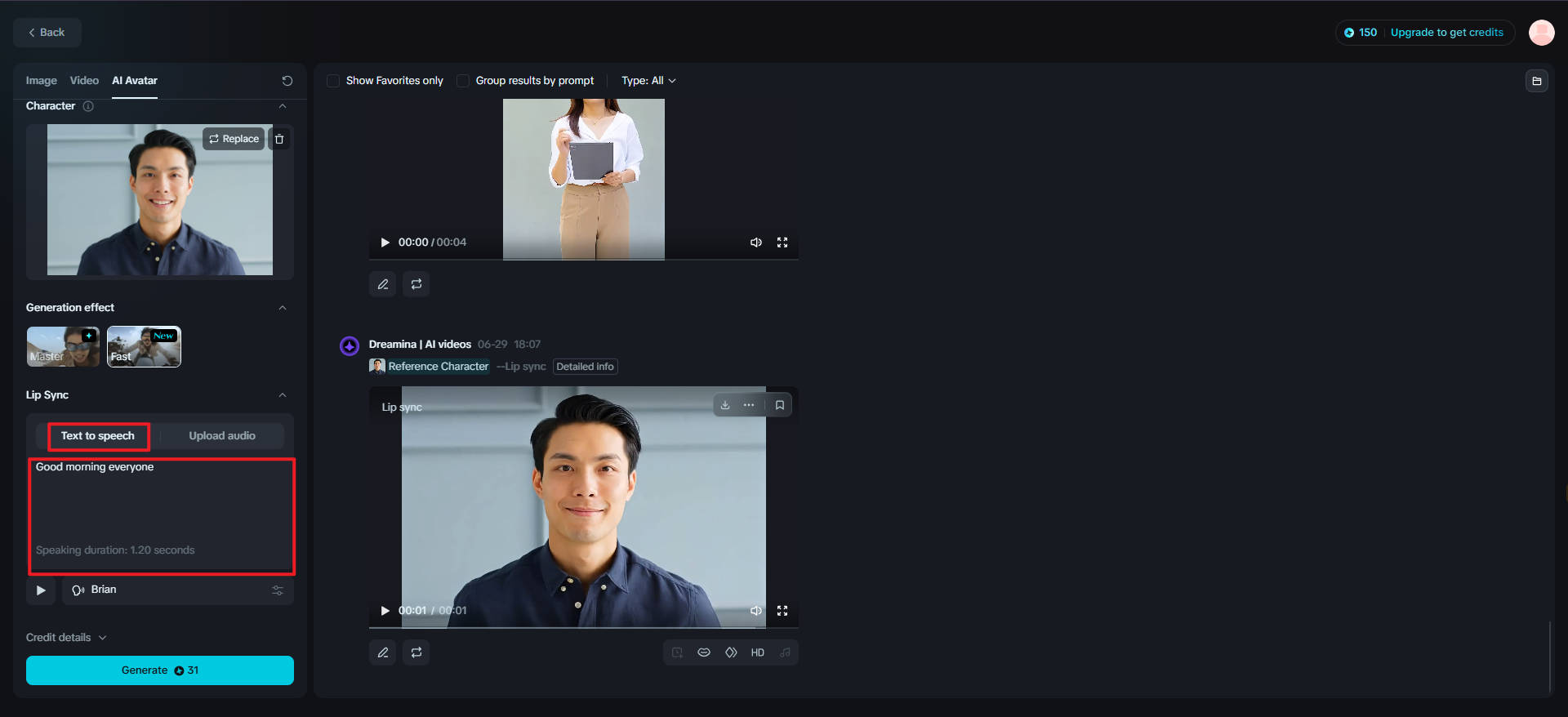The height and width of the screenshot is (717, 1568).
Task: Open Detailed info for the lip sync result
Action: (586, 367)
